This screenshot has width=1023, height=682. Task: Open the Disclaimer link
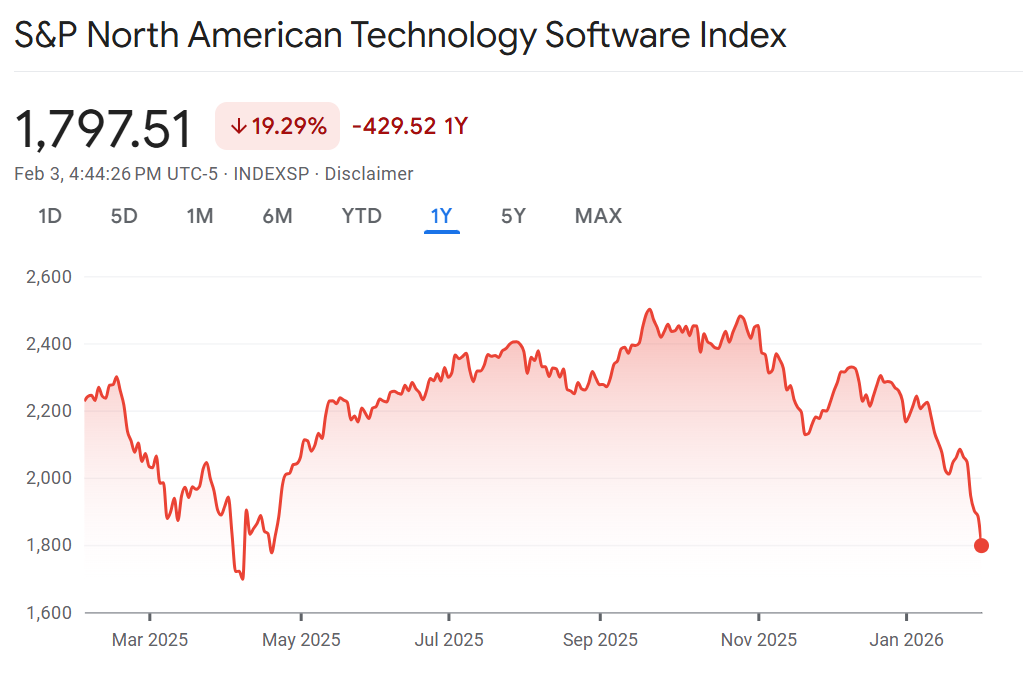pyautogui.click(x=370, y=174)
